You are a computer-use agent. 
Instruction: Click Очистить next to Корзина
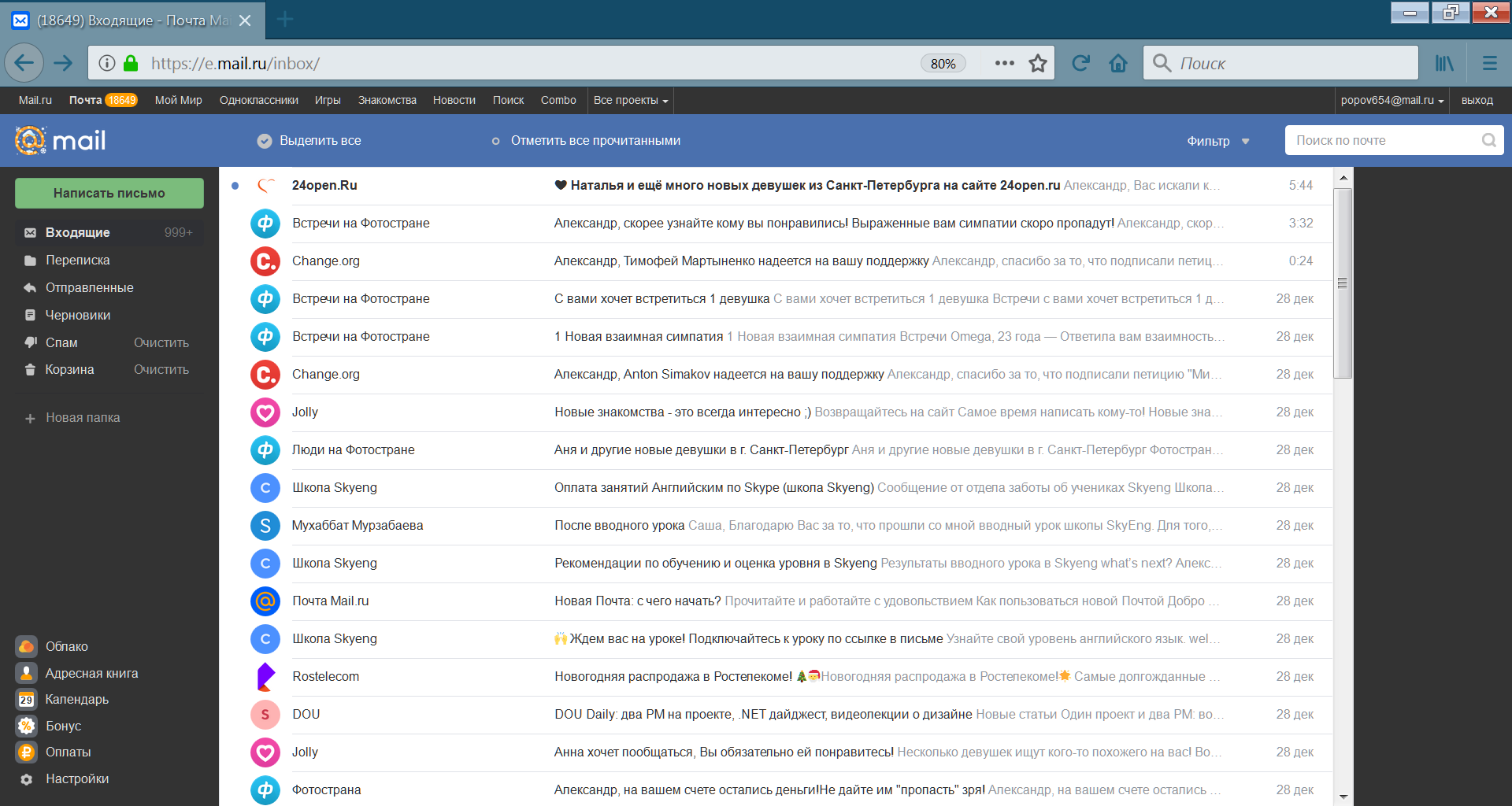point(161,369)
